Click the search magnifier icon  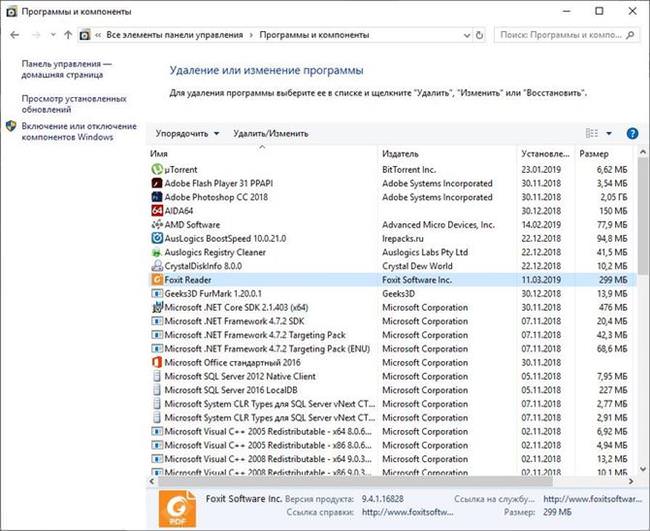click(631, 35)
